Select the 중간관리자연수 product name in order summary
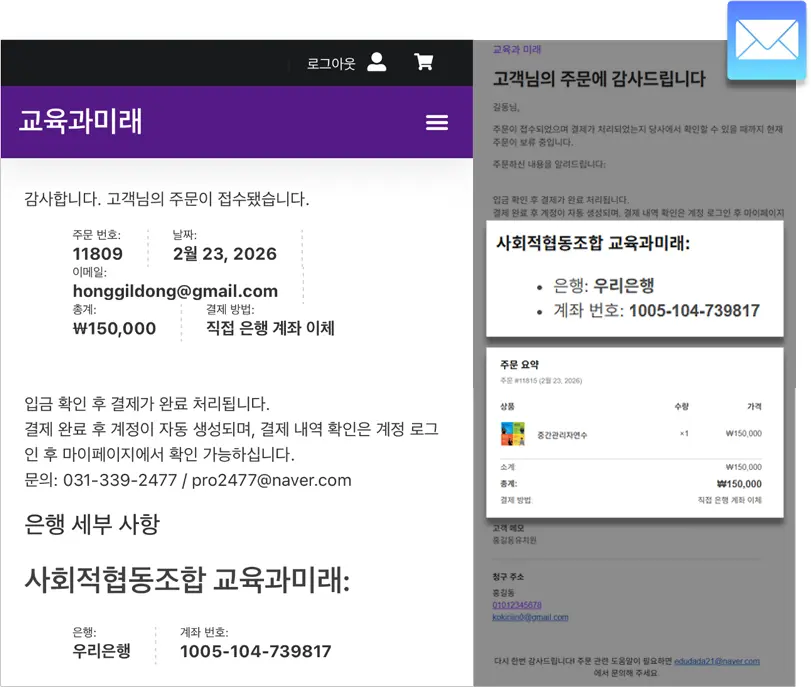The image size is (811, 687). pos(565,434)
